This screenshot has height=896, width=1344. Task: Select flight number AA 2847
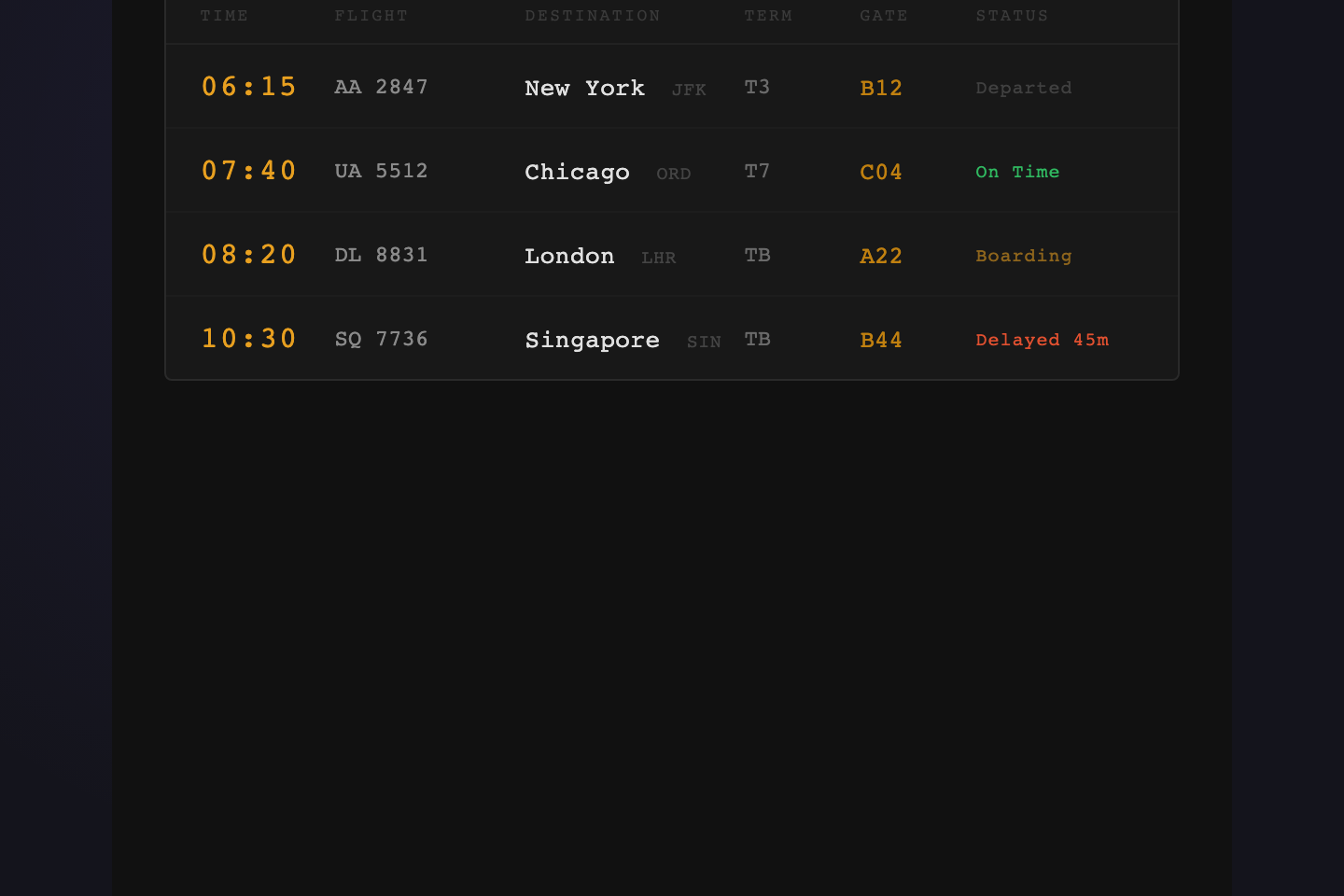click(382, 87)
